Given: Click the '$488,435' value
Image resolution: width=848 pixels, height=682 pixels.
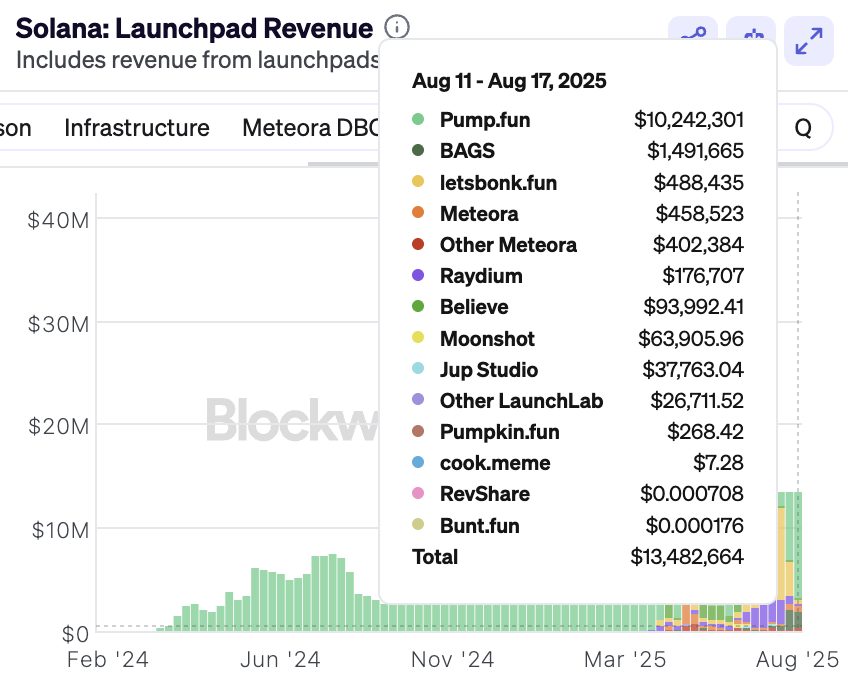Looking at the screenshot, I should click(699, 183).
